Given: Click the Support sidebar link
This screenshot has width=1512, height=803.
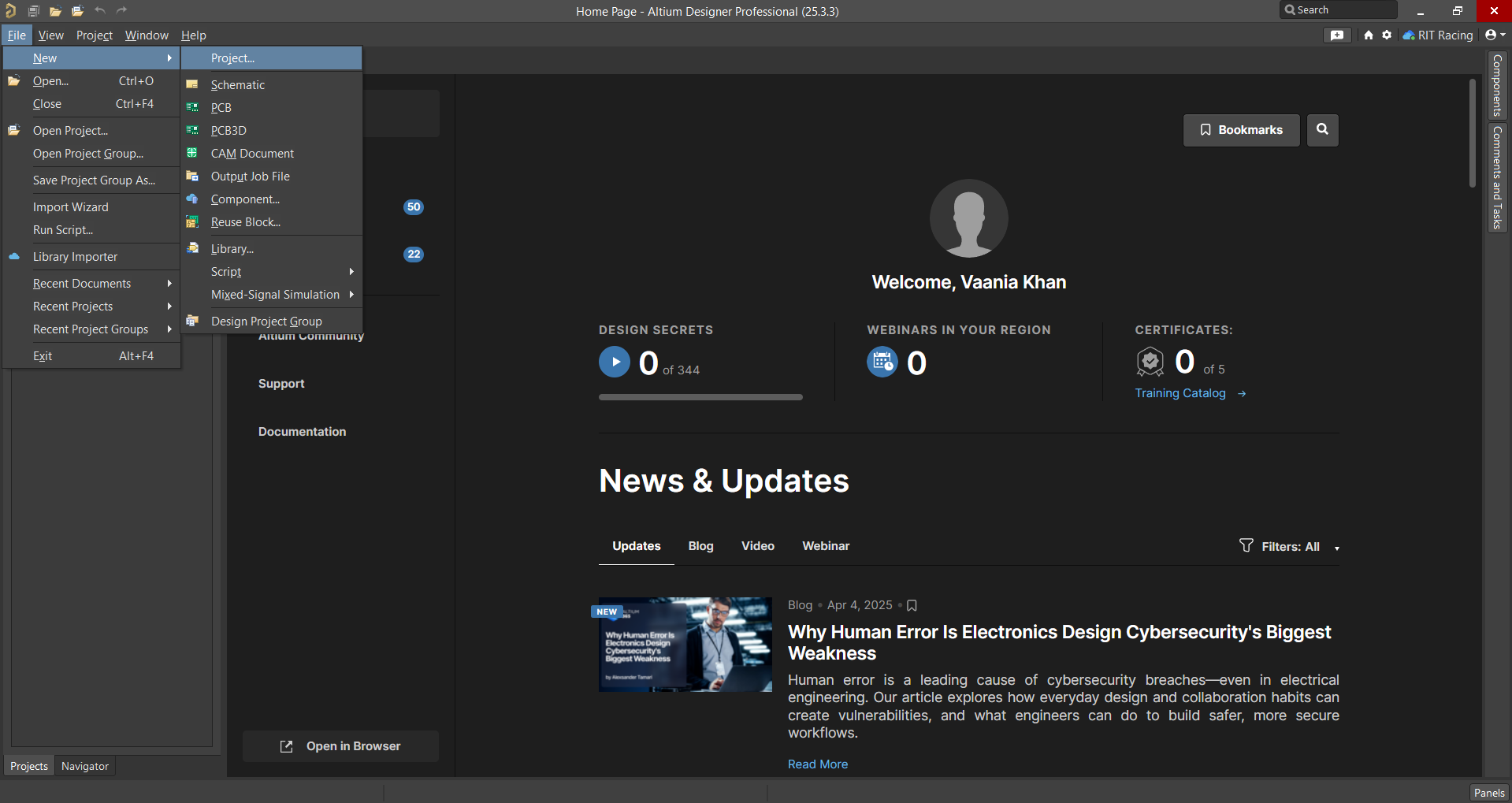Looking at the screenshot, I should (281, 384).
